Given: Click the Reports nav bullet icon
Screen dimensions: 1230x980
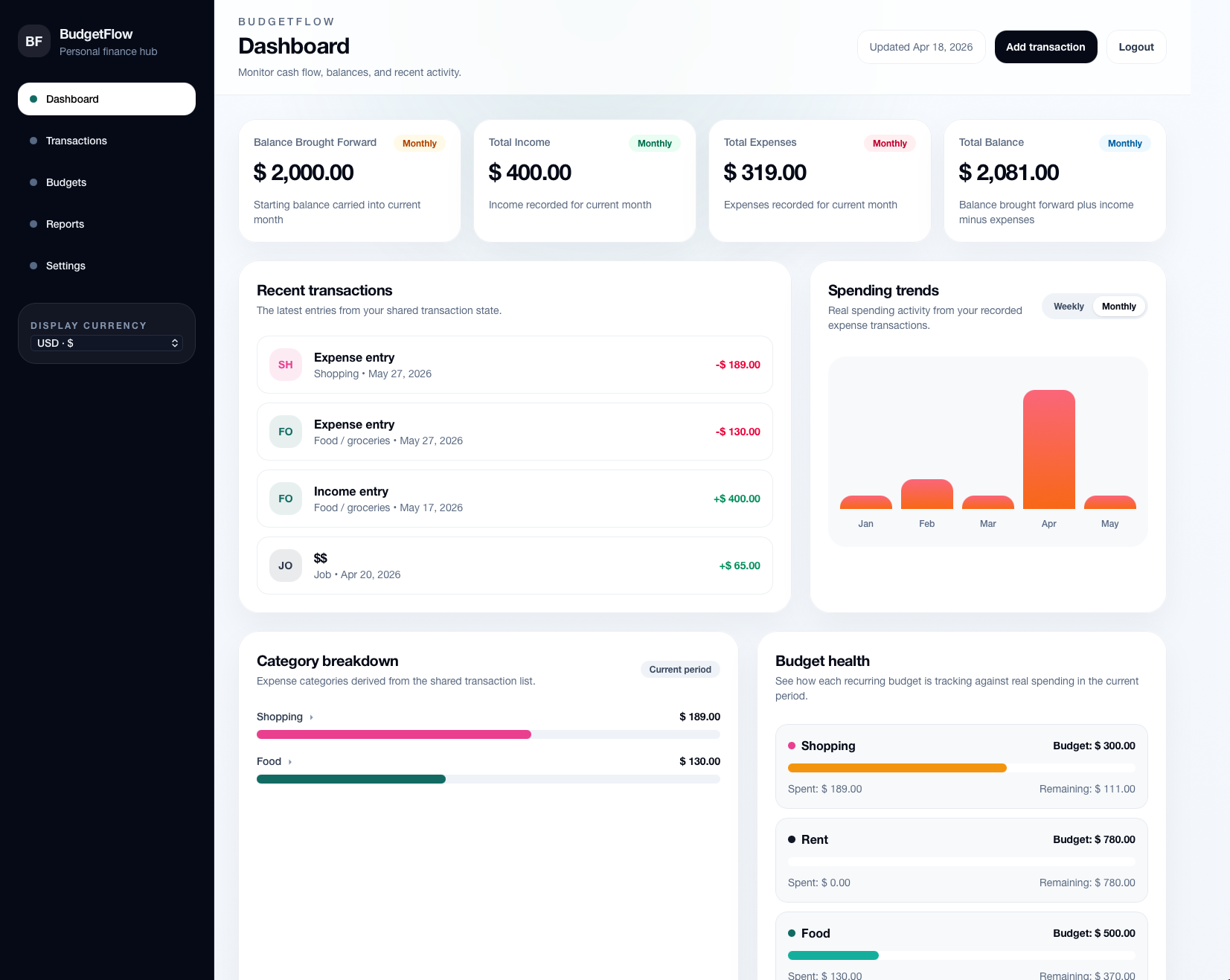Looking at the screenshot, I should [33, 224].
